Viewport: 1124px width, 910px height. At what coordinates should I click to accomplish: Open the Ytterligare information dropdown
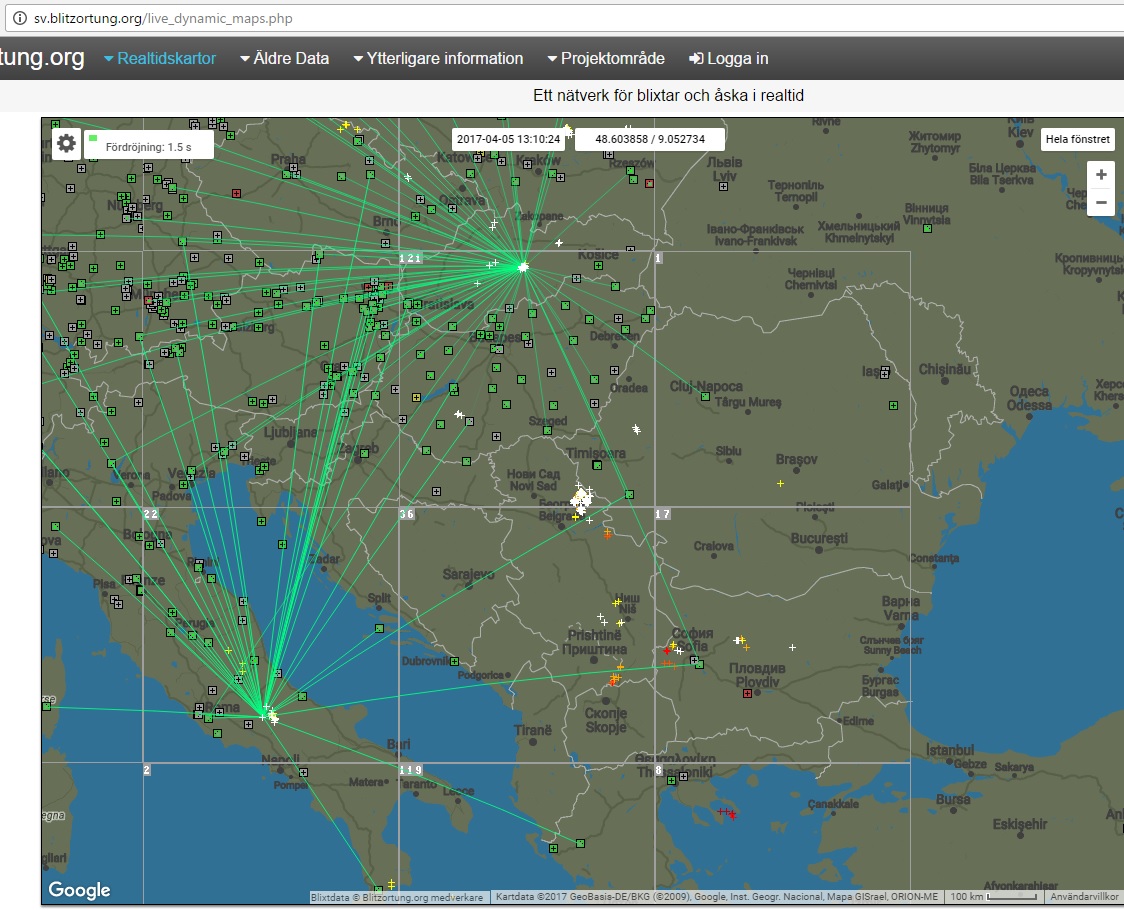[438, 59]
